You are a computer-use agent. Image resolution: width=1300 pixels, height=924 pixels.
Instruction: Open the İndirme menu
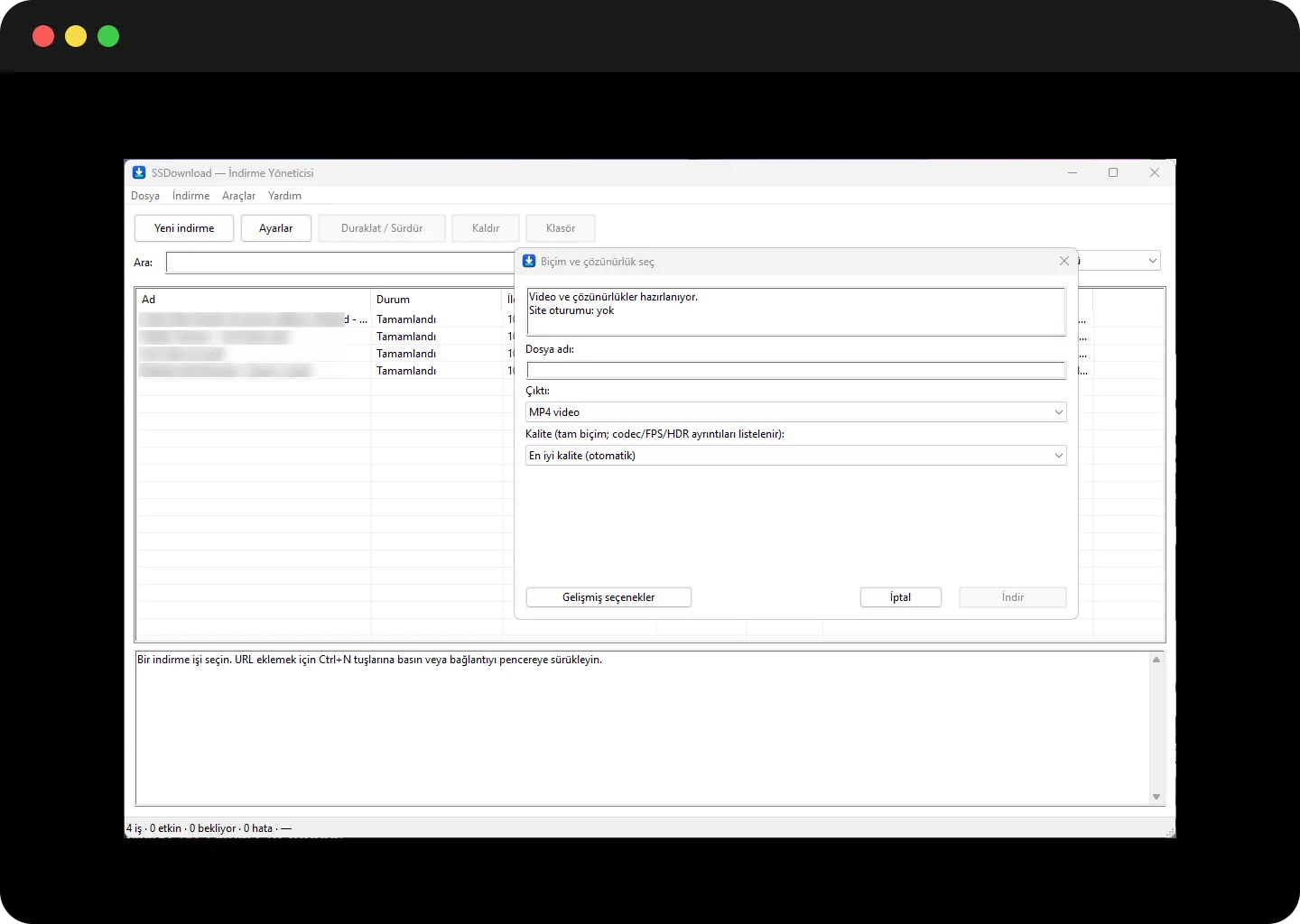(190, 196)
